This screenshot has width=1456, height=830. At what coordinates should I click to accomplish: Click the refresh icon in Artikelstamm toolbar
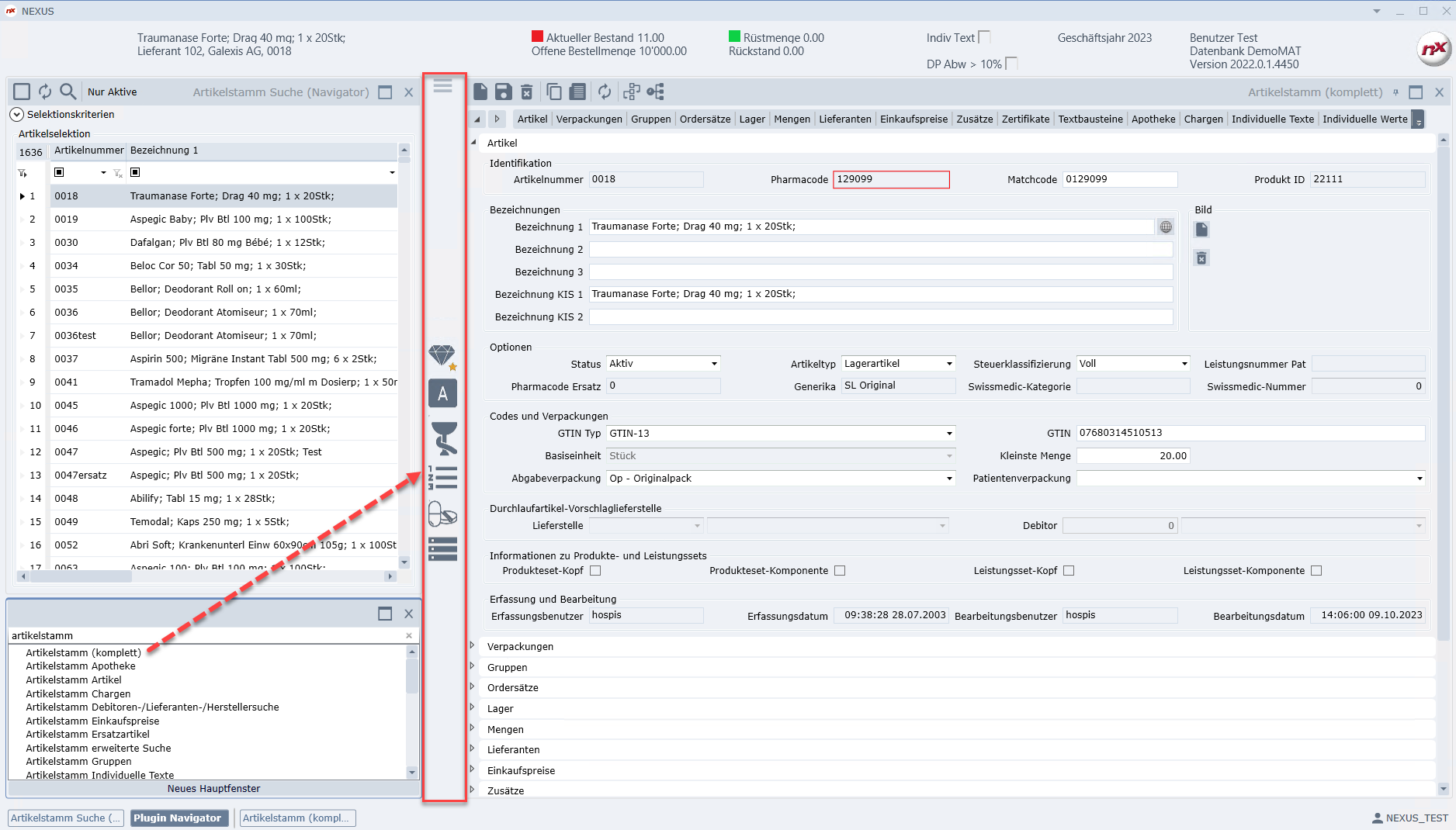coord(604,92)
